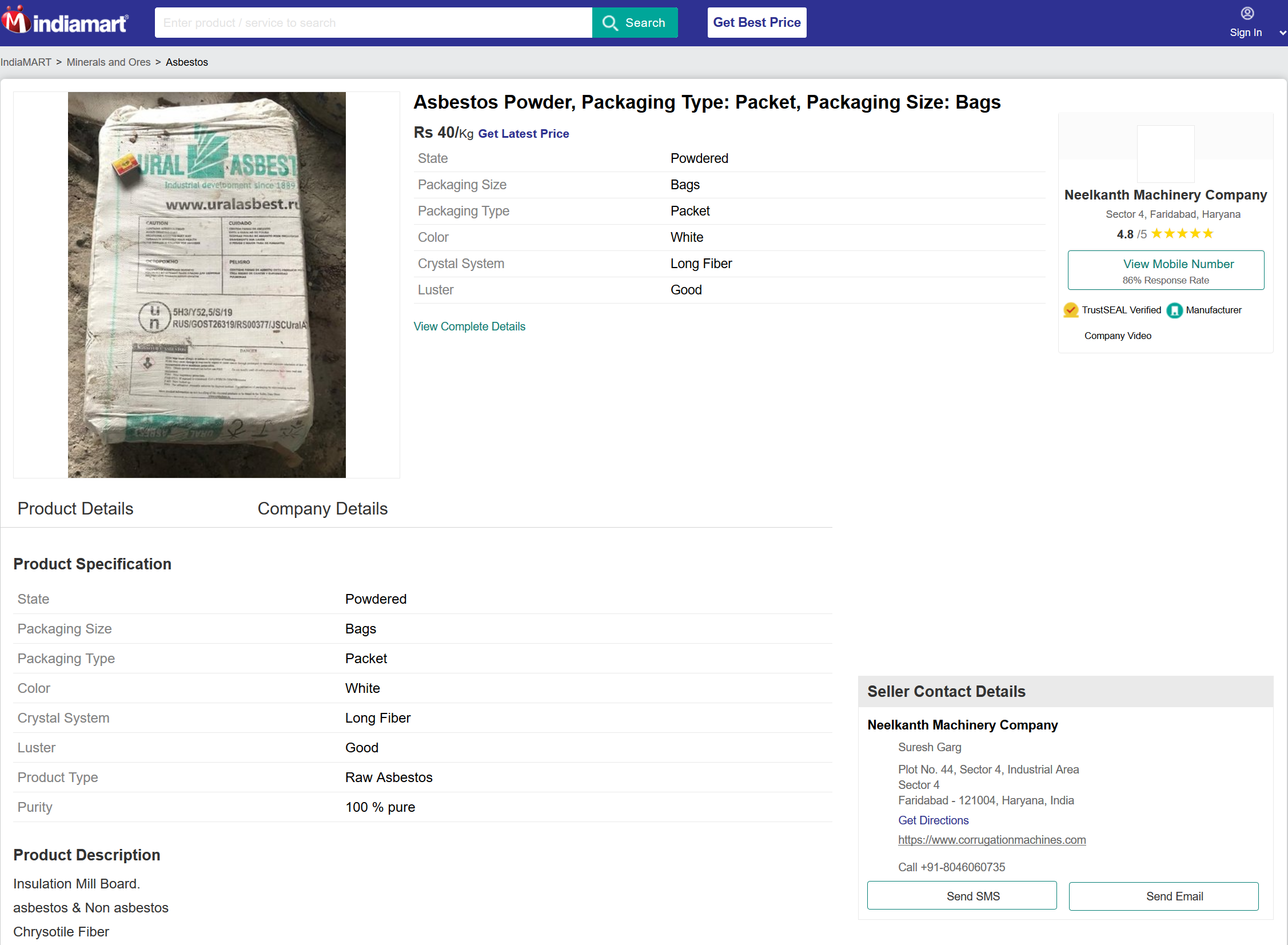Click the 'Product Specification' heading

coord(92,564)
